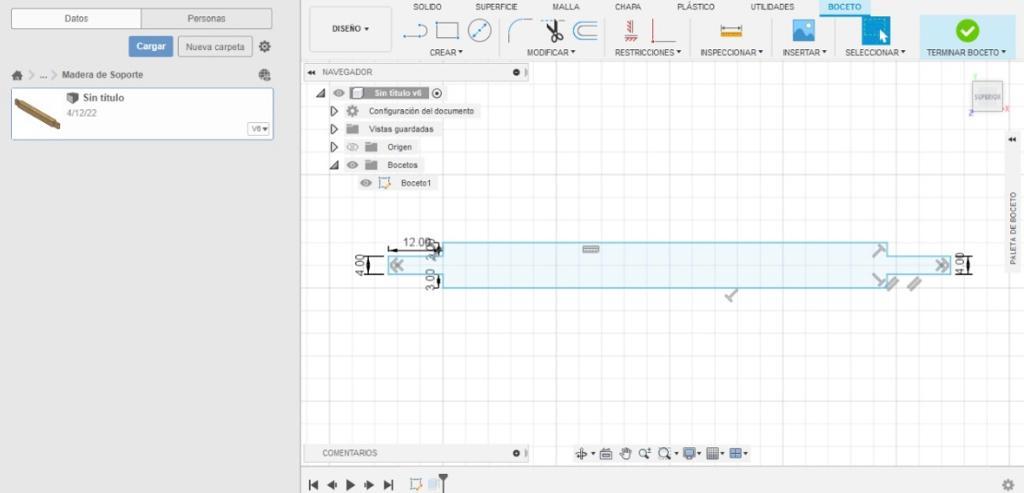Open the INSPECCIONAR dropdown menu
1024x493 pixels.
pyautogui.click(x=731, y=52)
